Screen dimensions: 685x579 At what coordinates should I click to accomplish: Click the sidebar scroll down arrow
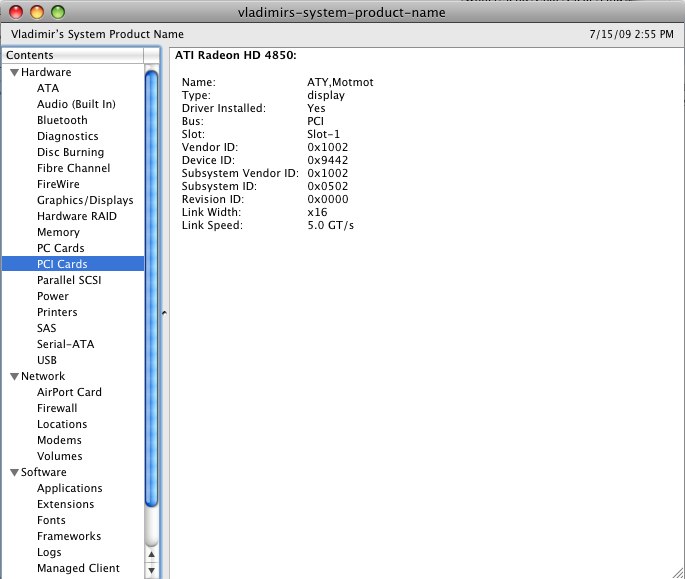pyautogui.click(x=152, y=570)
